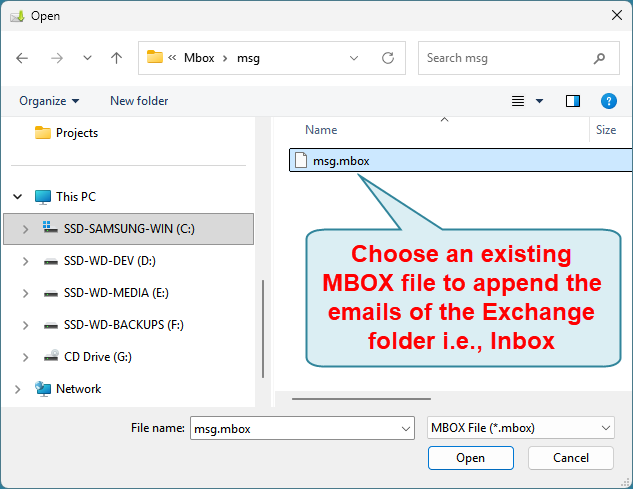Viewport: 633px width, 489px height.
Task: Select the CD Drive (G:) icon
Action: 52,357
